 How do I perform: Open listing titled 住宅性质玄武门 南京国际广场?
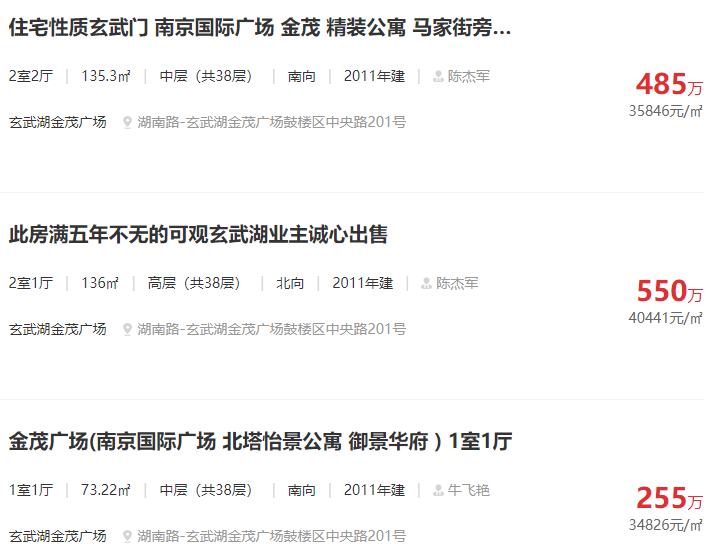pyautogui.click(x=260, y=28)
